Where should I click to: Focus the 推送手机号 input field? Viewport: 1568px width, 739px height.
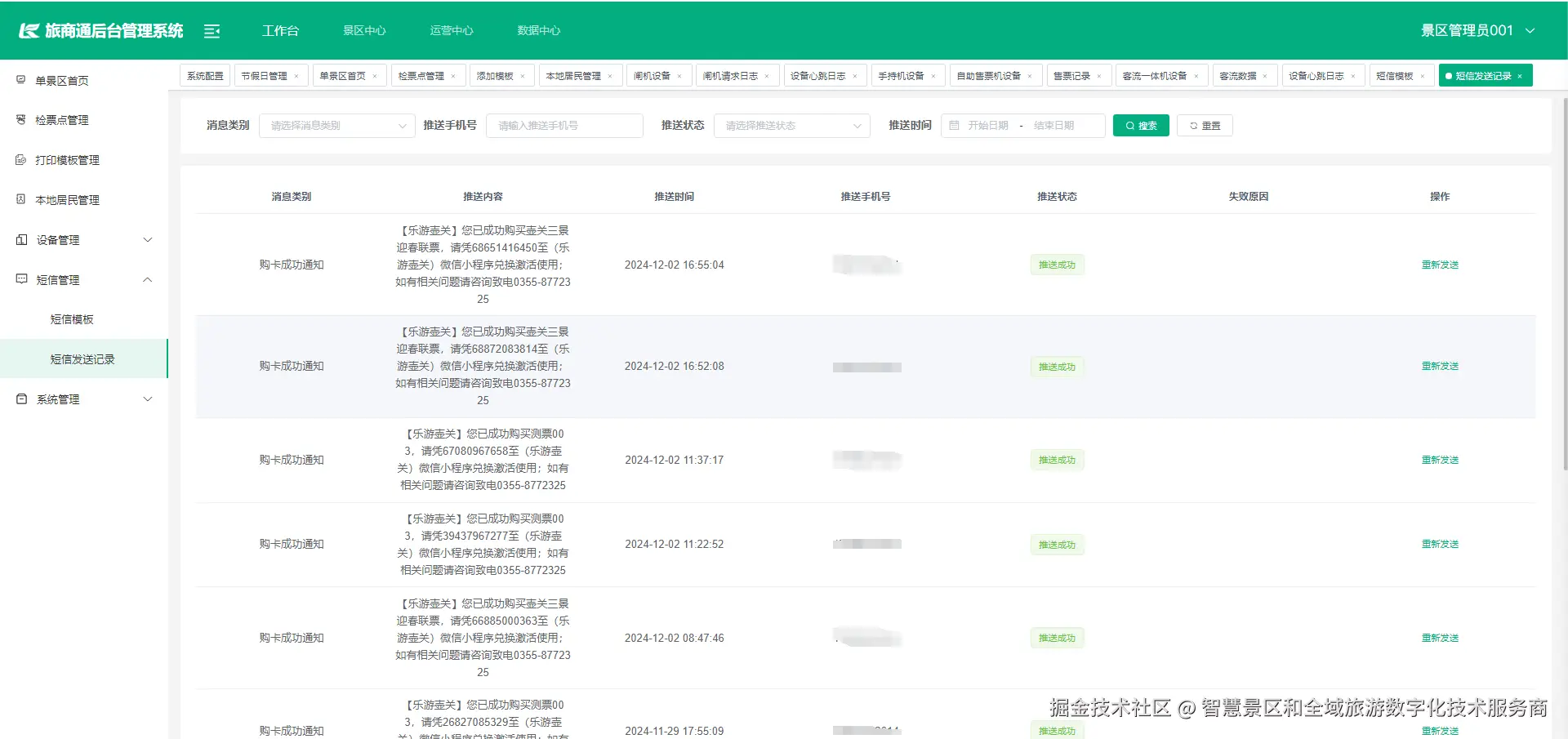point(564,126)
